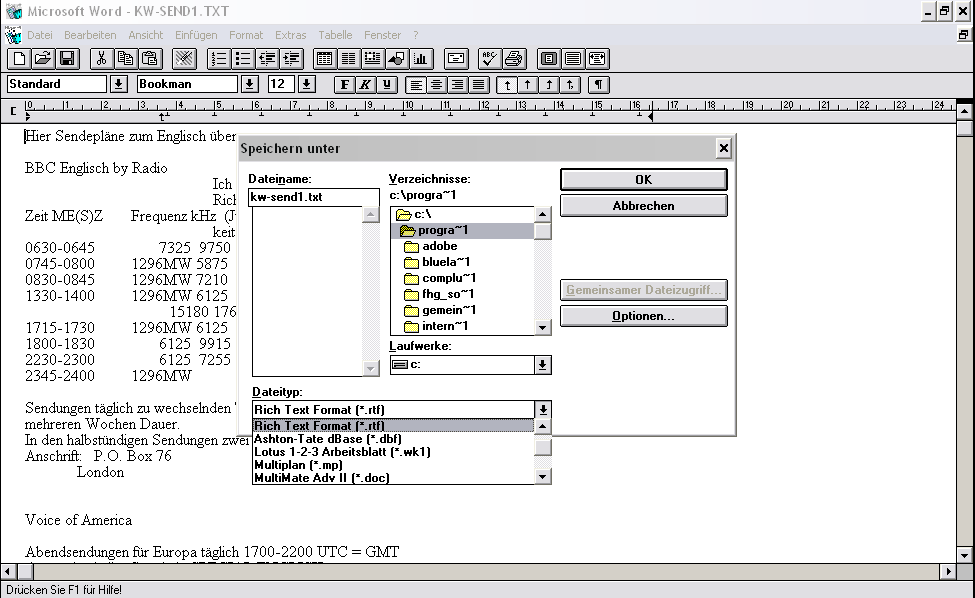Click the Dateiname text field
The width and height of the screenshot is (975, 598).
pos(313,198)
